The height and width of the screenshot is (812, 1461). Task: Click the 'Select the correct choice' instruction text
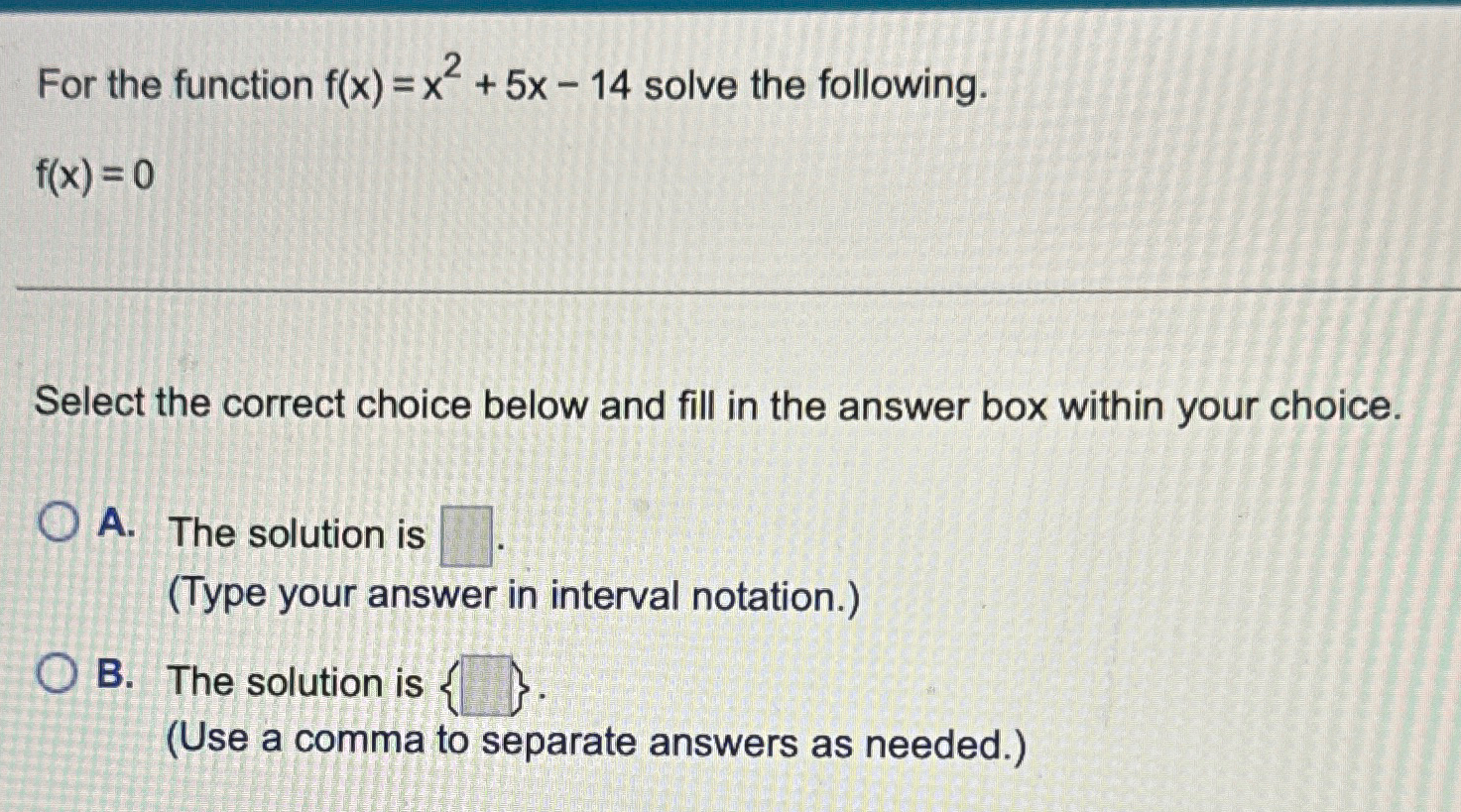[x=714, y=405]
